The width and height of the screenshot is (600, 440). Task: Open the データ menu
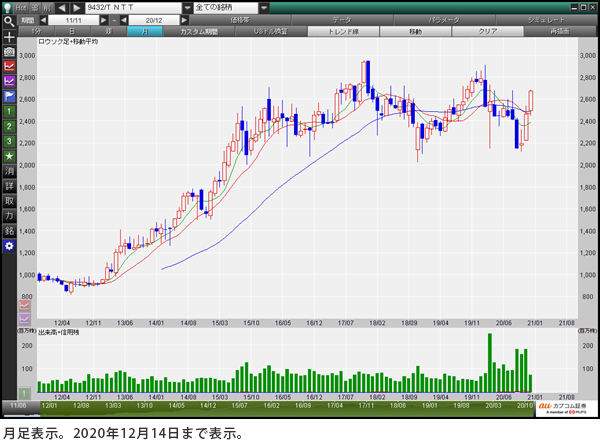(x=342, y=20)
